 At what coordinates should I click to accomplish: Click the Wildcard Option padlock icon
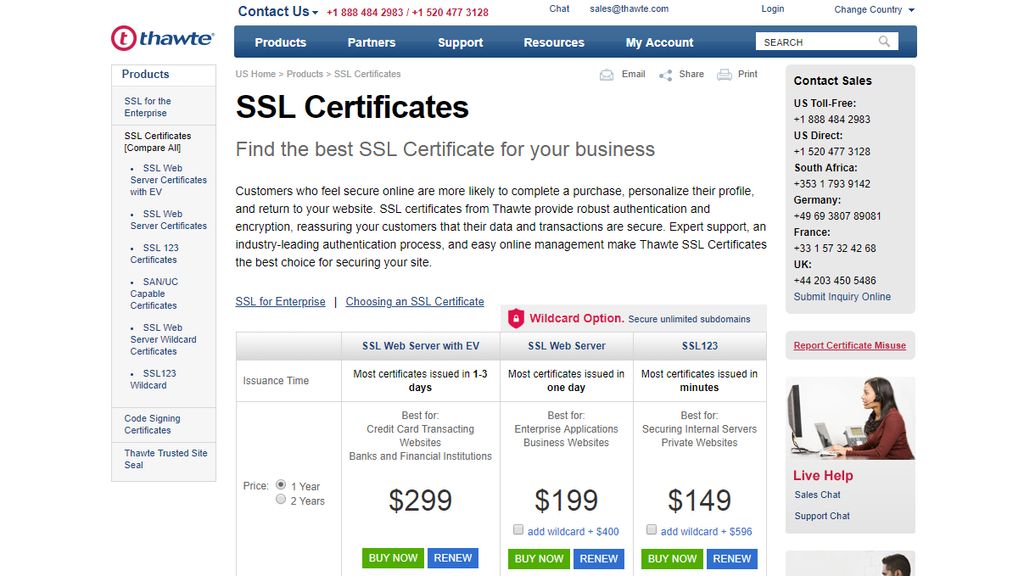[515, 318]
